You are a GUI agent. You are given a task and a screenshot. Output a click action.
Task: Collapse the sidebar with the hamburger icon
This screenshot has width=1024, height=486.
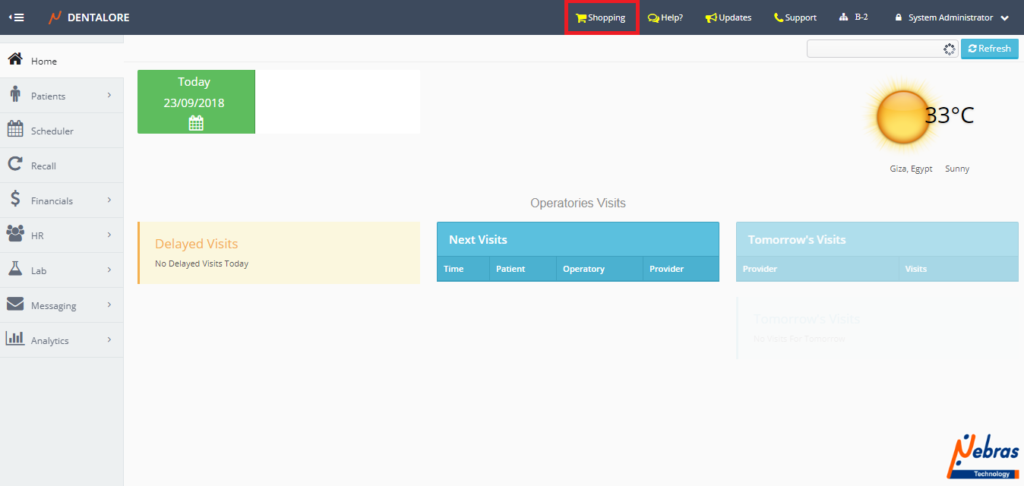pyautogui.click(x=17, y=17)
